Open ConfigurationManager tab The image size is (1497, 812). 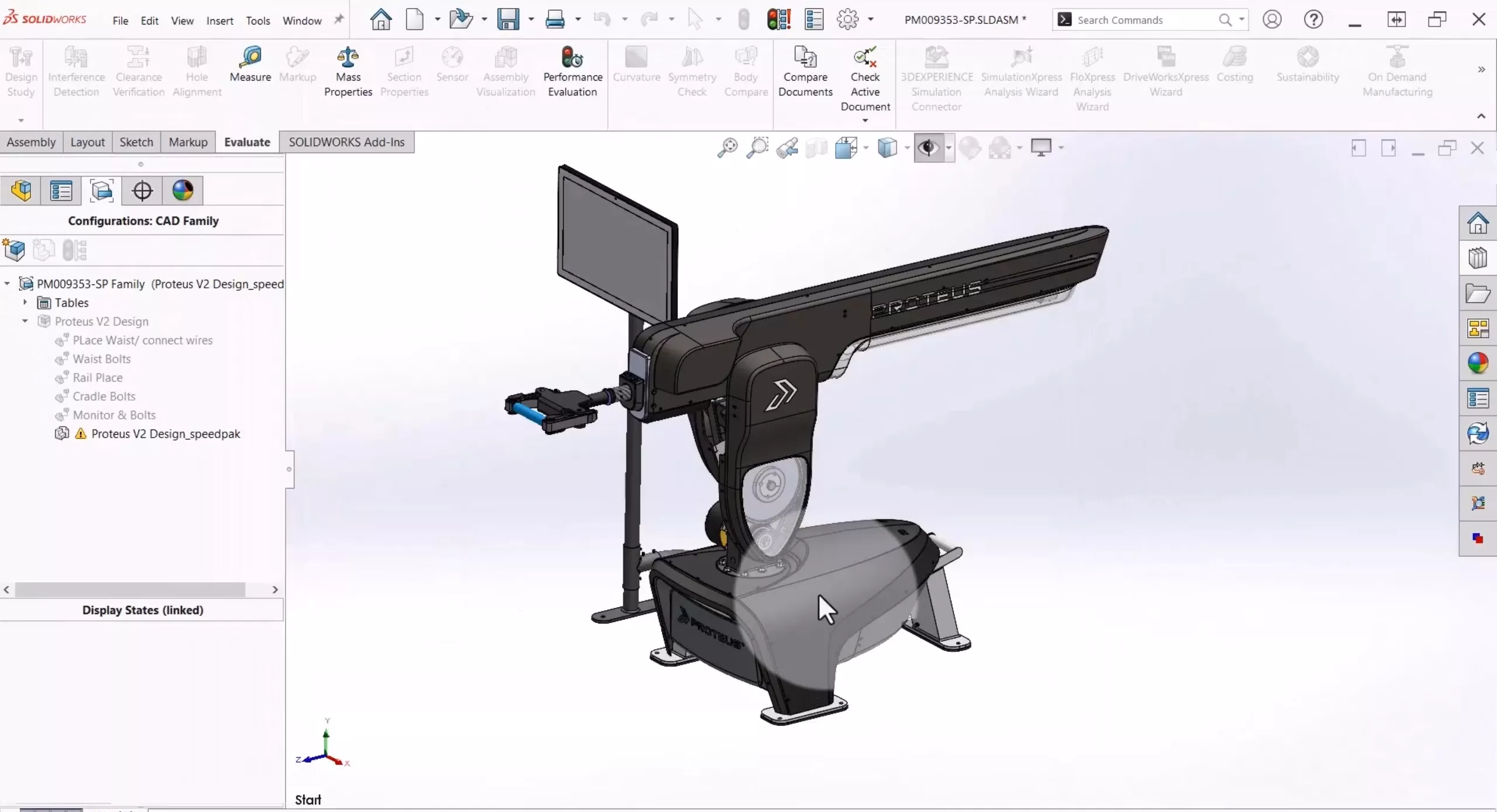tap(101, 191)
